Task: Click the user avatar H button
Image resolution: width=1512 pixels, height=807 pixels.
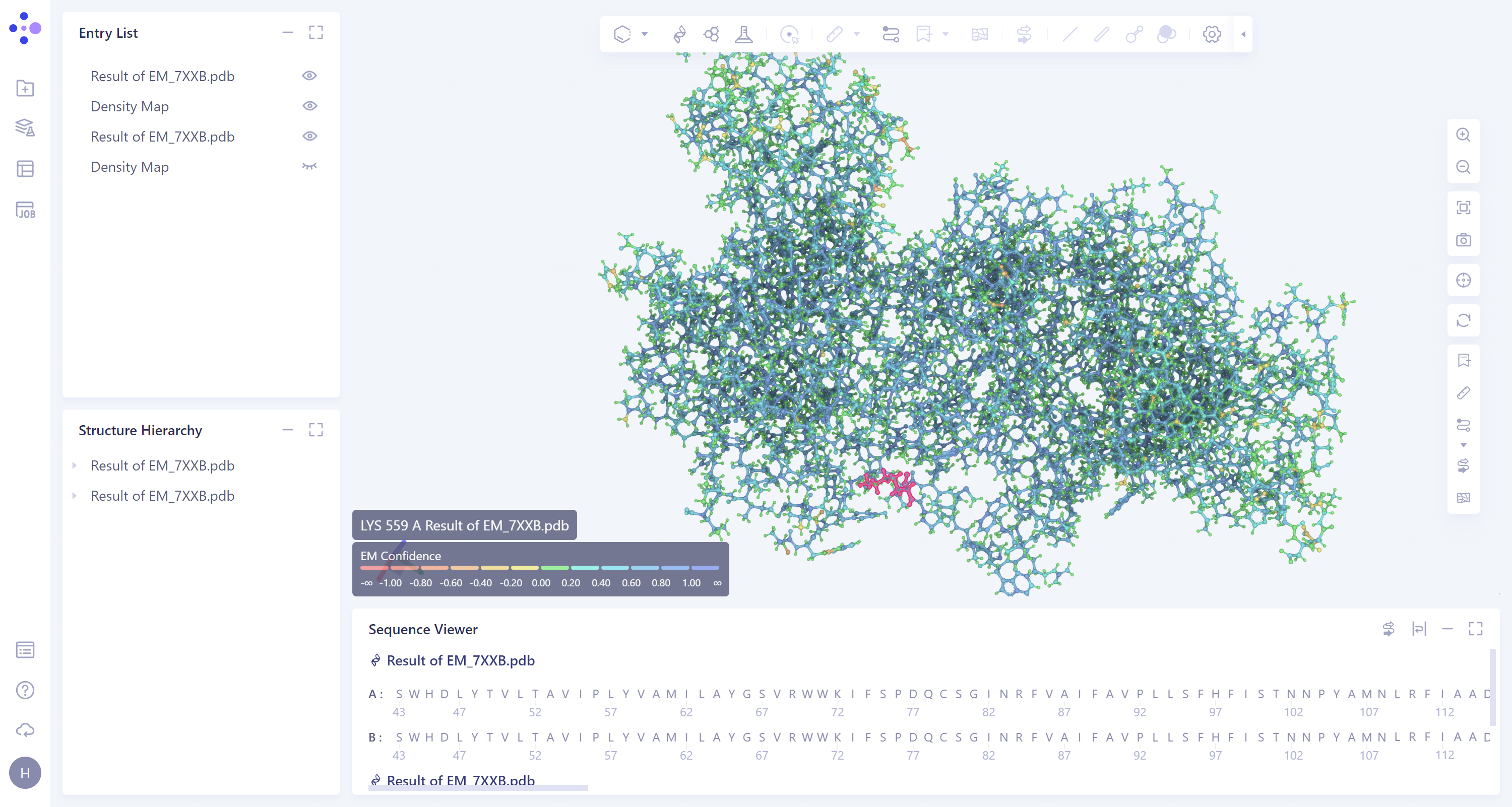Action: (25, 773)
